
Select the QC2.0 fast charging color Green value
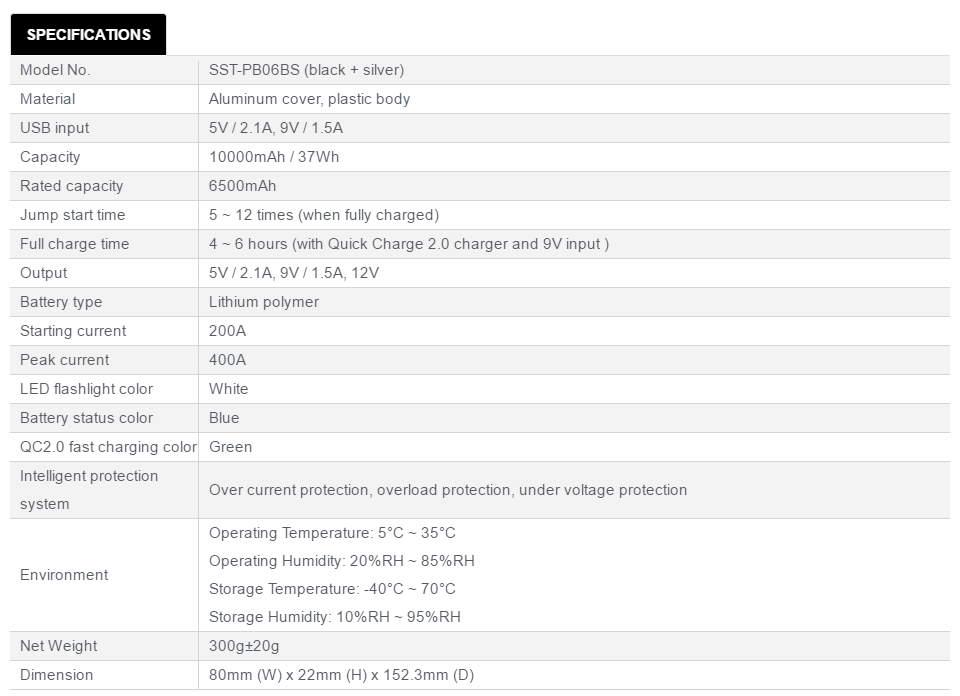click(230, 447)
